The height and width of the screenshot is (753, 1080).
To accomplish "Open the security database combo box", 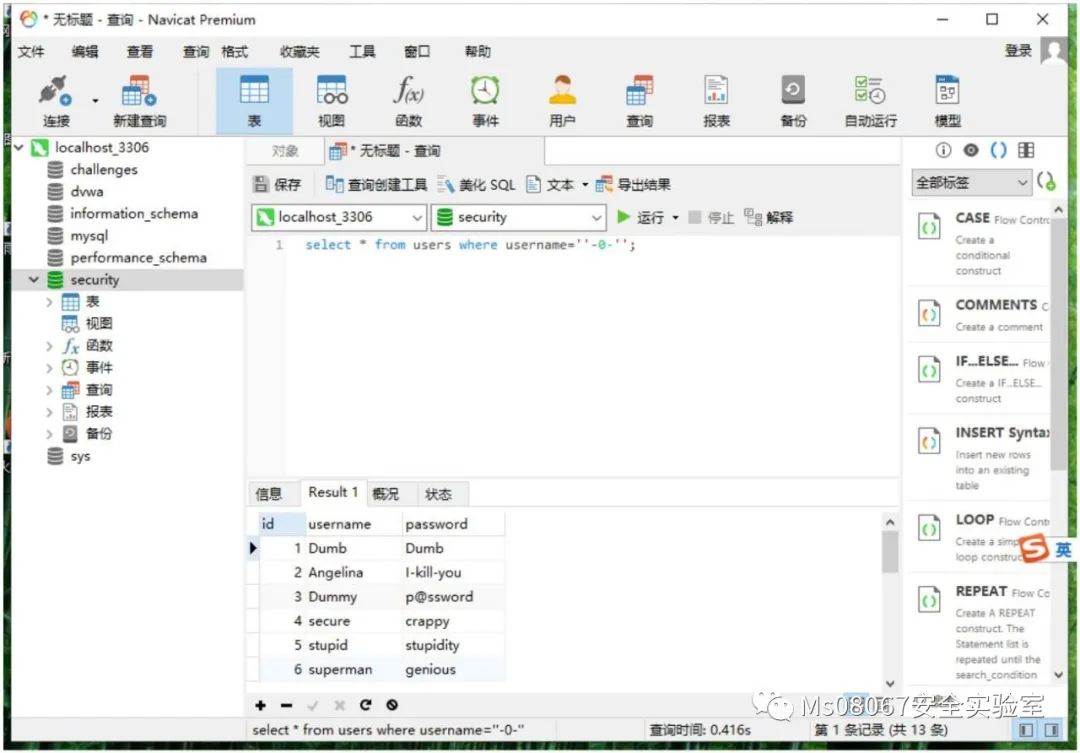I will (519, 217).
